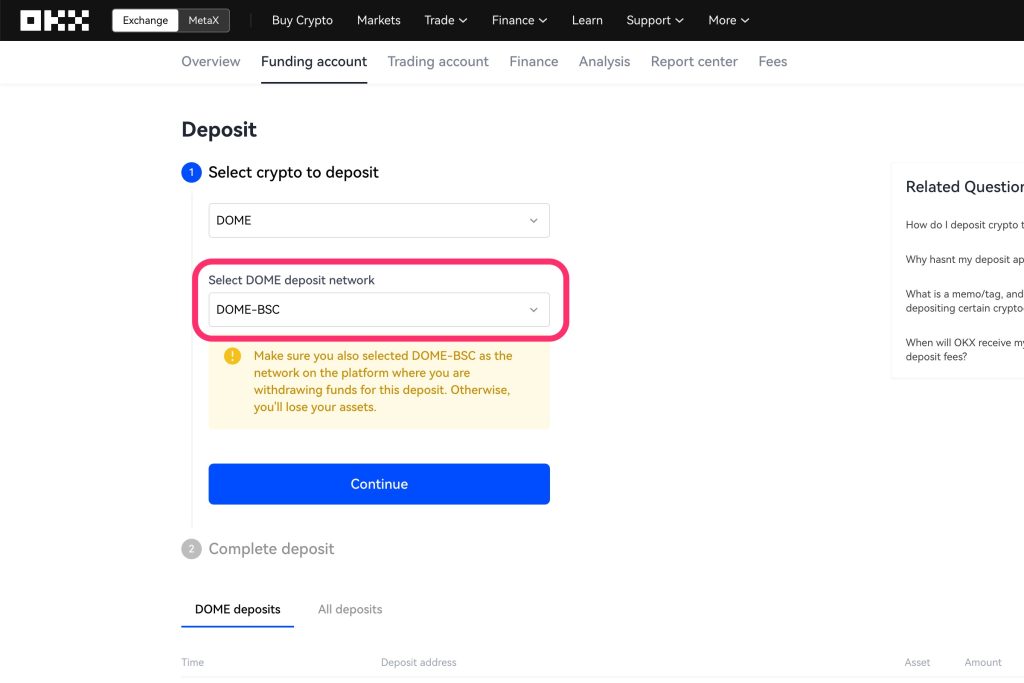This screenshot has width=1024, height=683.
Task: Open the DOME crypto dropdown
Action: click(379, 221)
